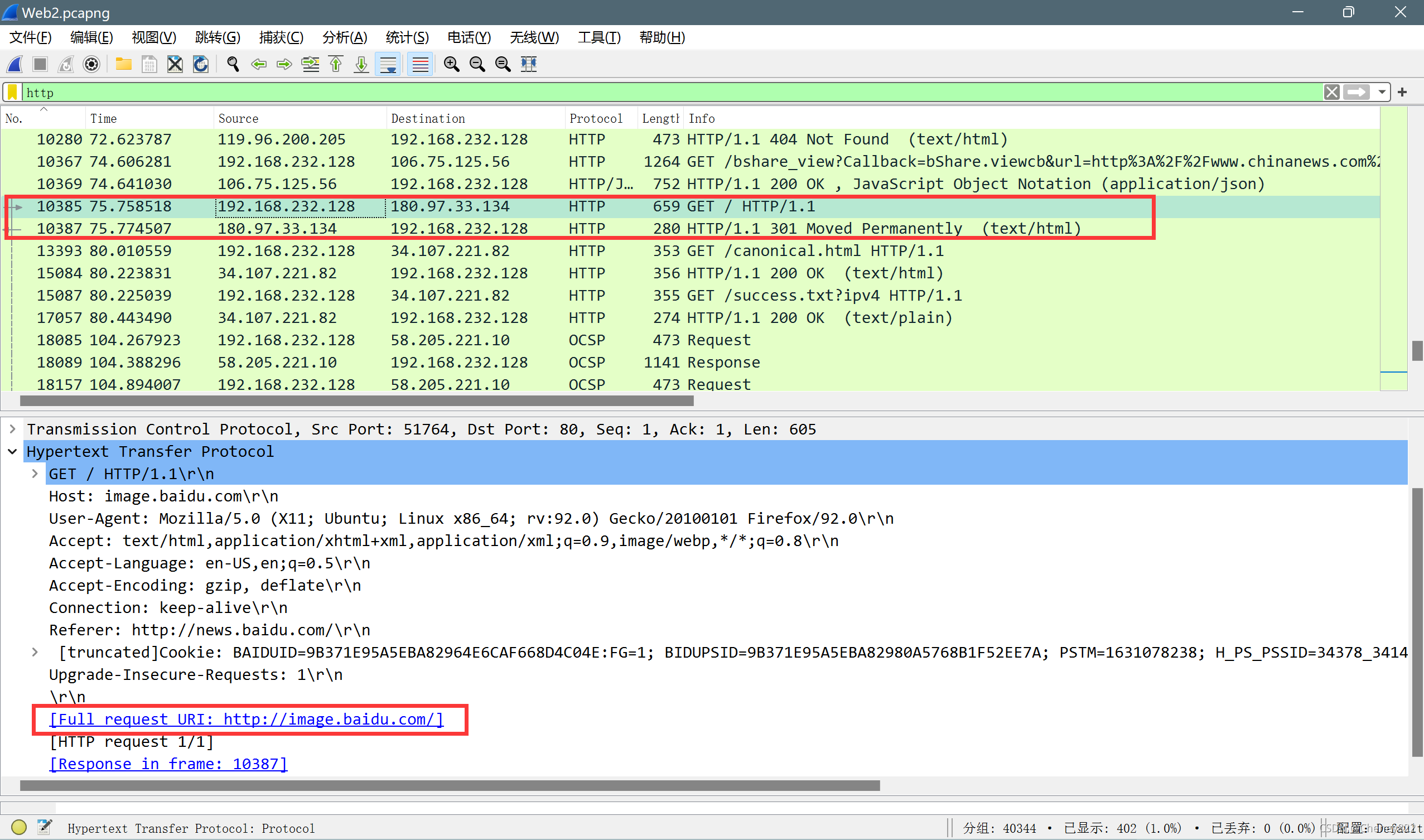Zoom in on packet list text

tap(451, 64)
